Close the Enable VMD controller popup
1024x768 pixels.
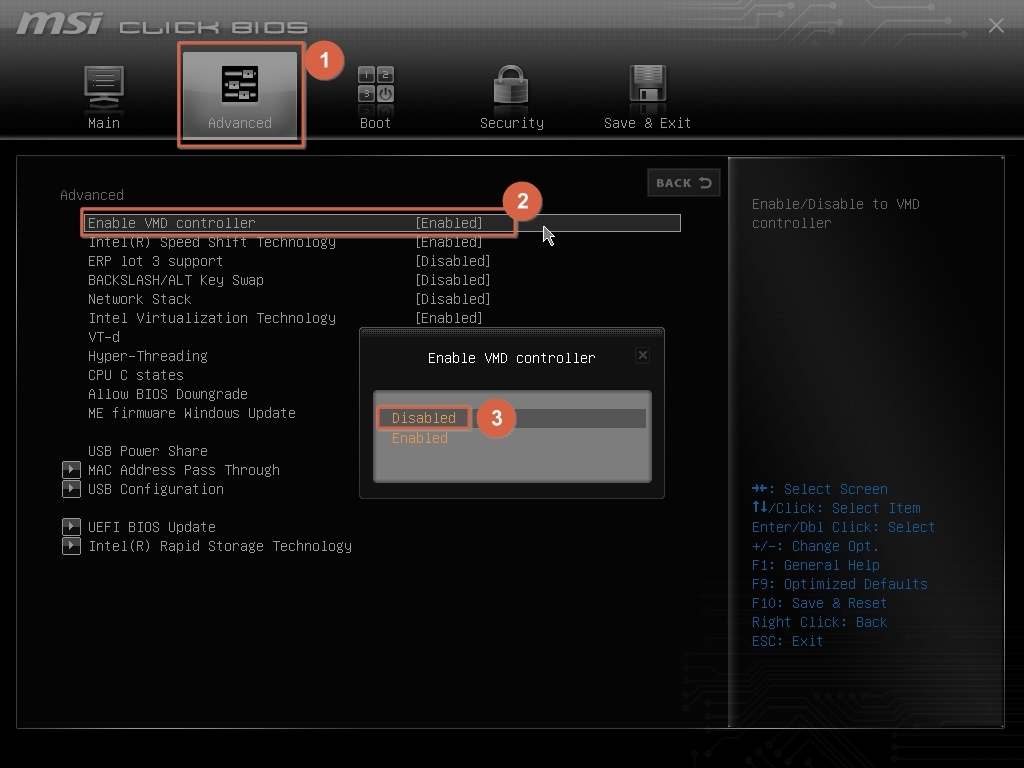pos(643,354)
